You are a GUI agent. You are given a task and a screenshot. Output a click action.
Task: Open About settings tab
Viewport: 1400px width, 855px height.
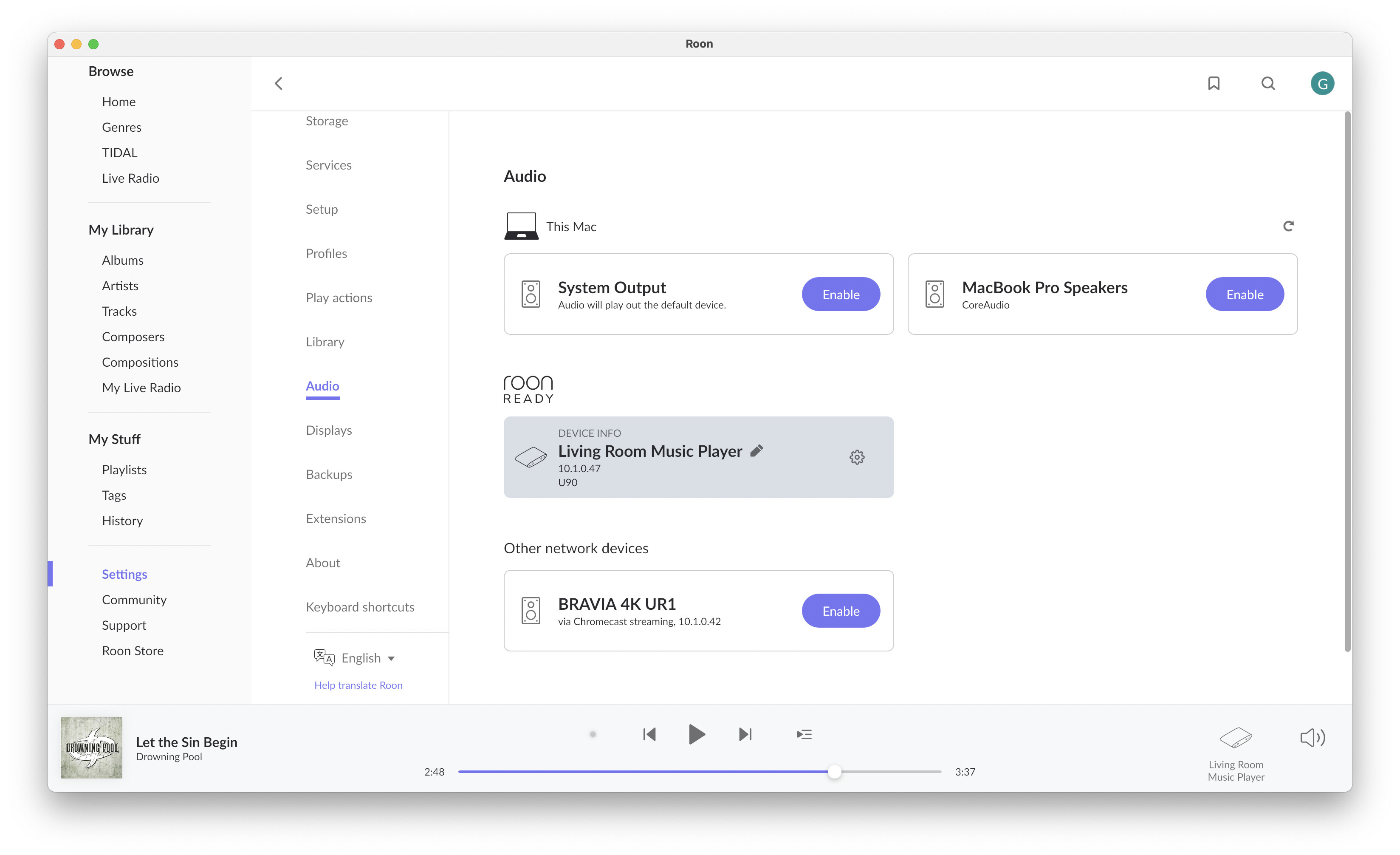323,563
